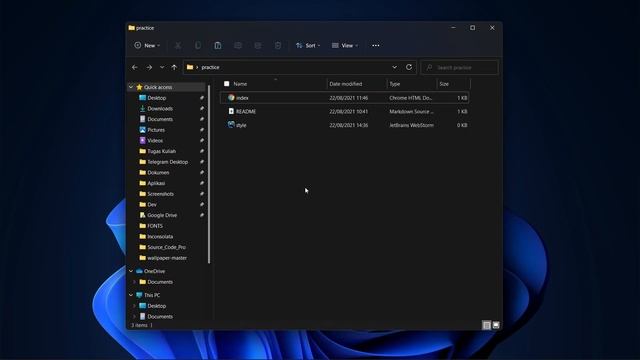Click README date 22/08/2021 10:41
This screenshot has width=640, height=360.
point(349,111)
